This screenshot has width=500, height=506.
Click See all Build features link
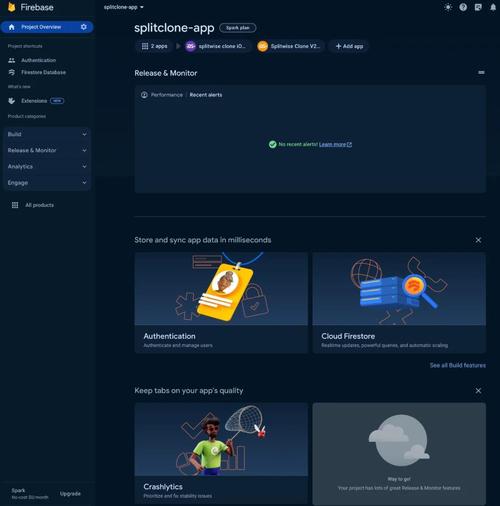[457, 365]
